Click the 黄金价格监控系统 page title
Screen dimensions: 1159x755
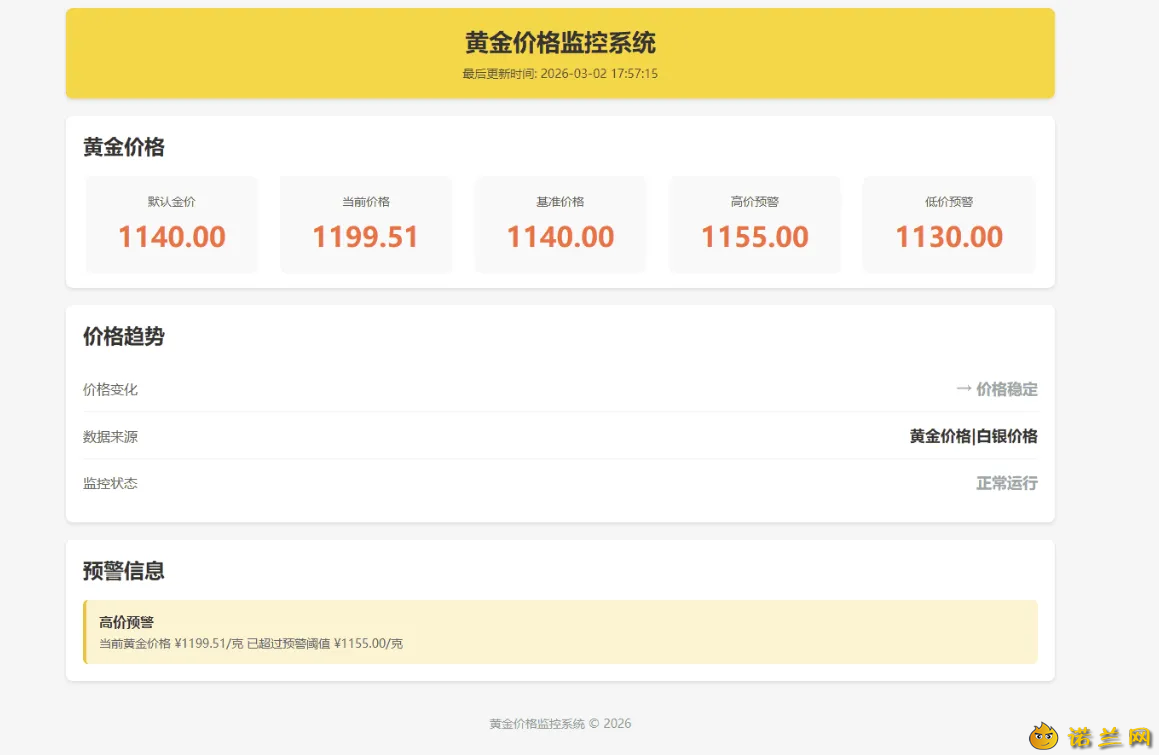click(x=560, y=43)
